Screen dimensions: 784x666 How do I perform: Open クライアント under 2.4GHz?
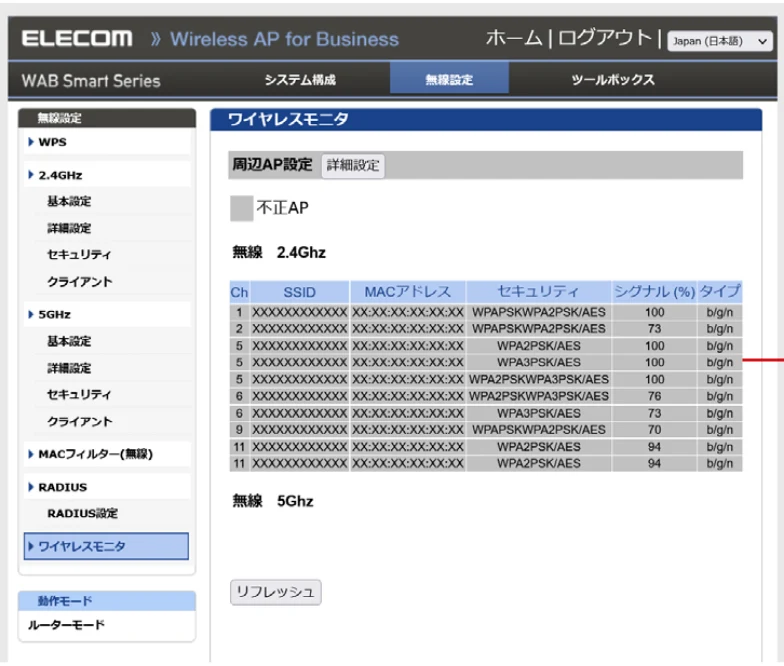click(x=80, y=282)
